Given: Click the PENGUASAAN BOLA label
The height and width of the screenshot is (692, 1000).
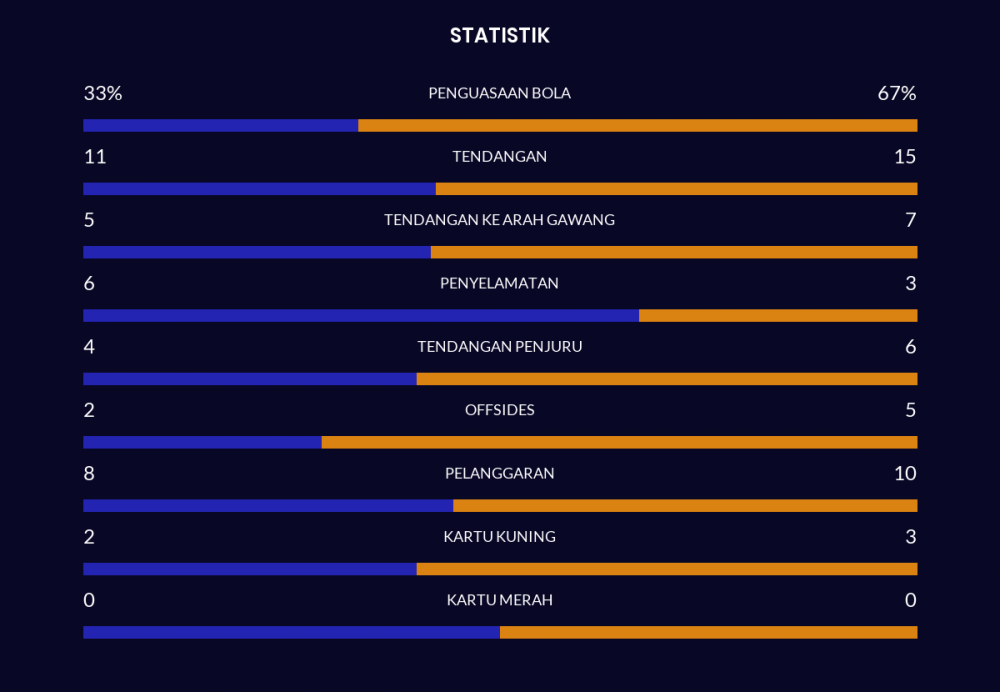Looking at the screenshot, I should 499,93.
